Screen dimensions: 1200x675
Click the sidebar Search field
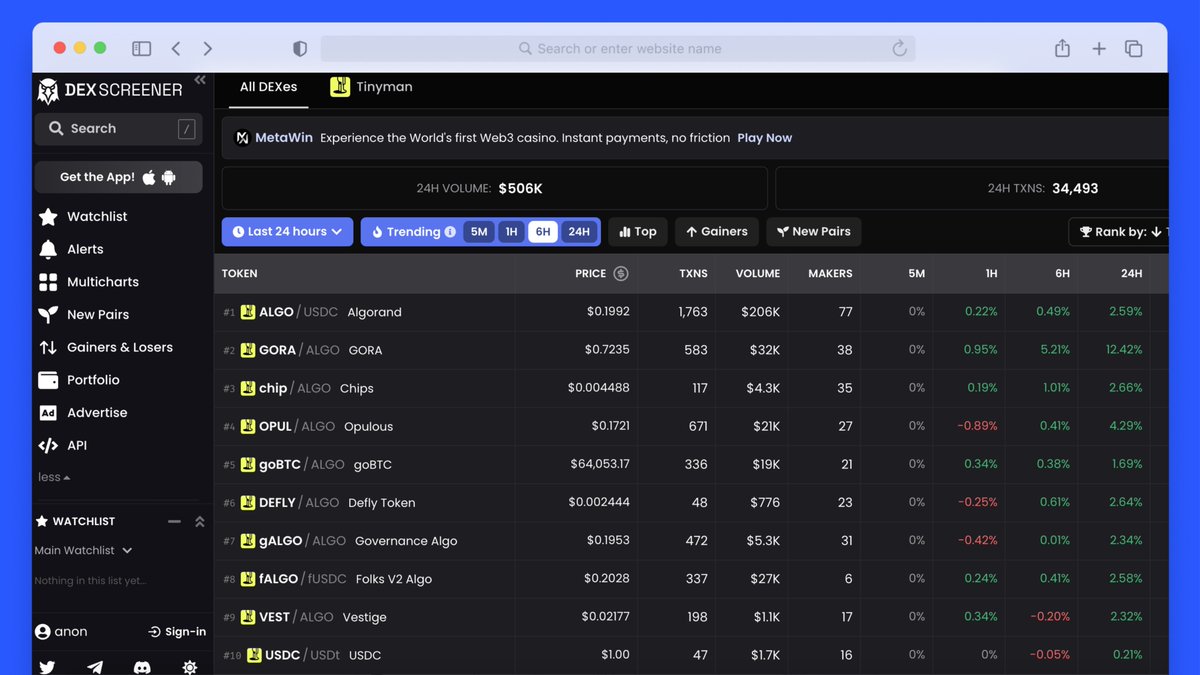tap(118, 128)
